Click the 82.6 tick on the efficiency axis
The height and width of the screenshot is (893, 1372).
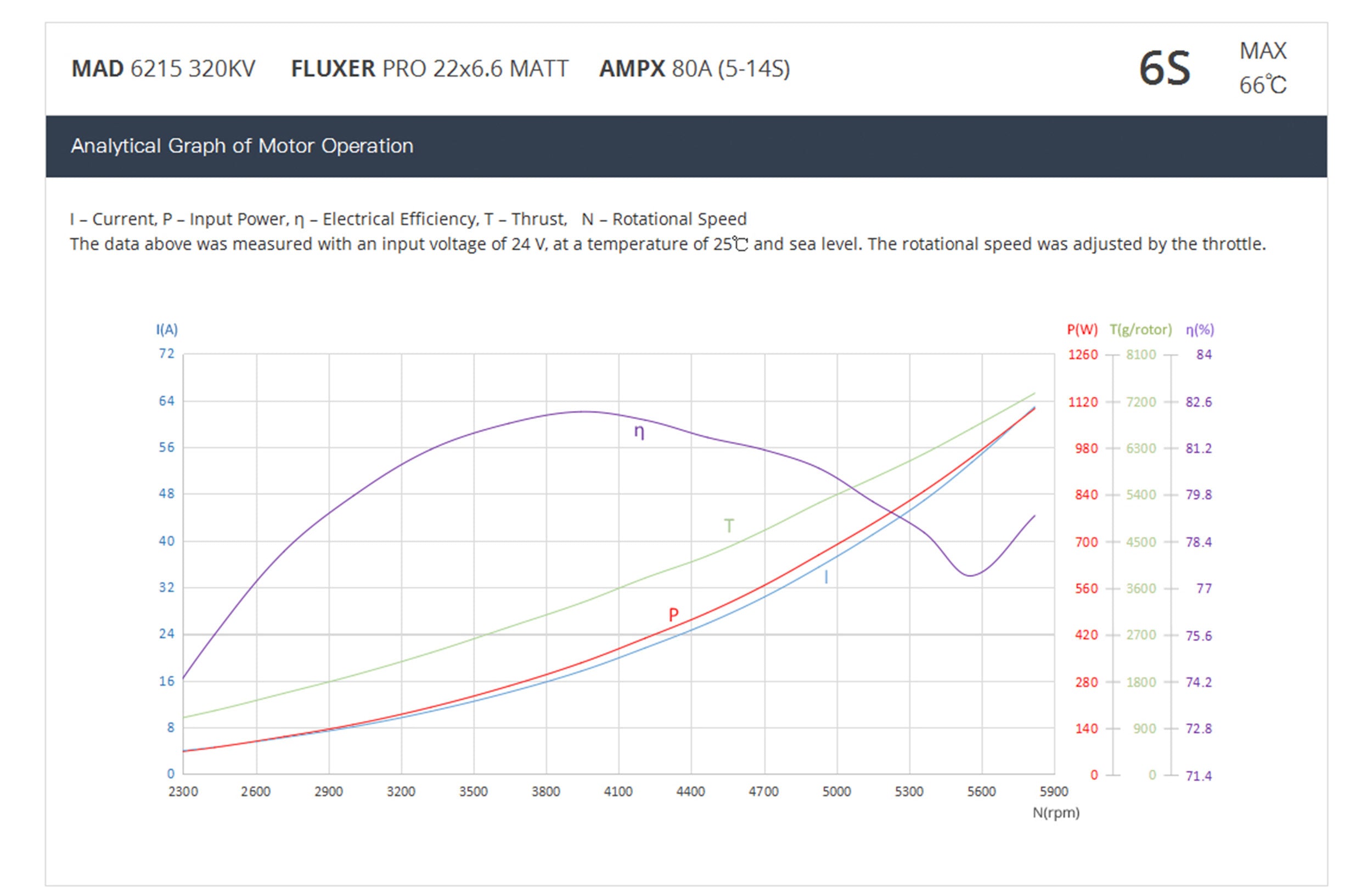[x=1199, y=402]
